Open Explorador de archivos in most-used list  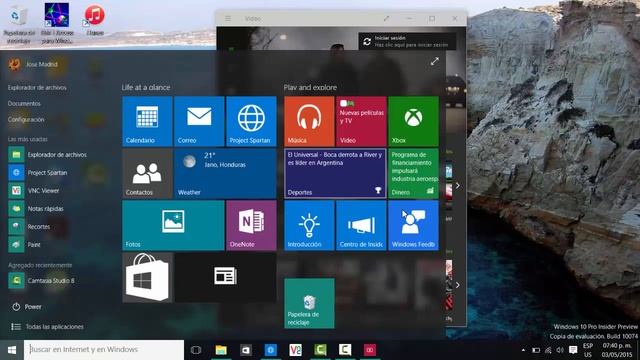[x=48, y=155]
